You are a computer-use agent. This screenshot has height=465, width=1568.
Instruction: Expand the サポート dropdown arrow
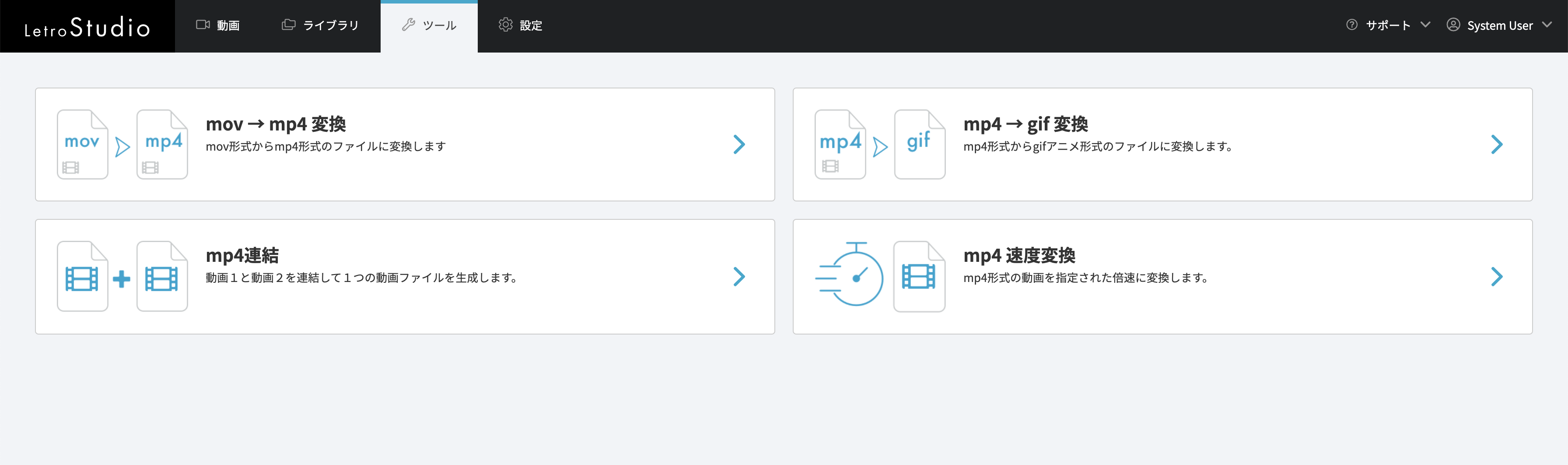(x=1425, y=25)
